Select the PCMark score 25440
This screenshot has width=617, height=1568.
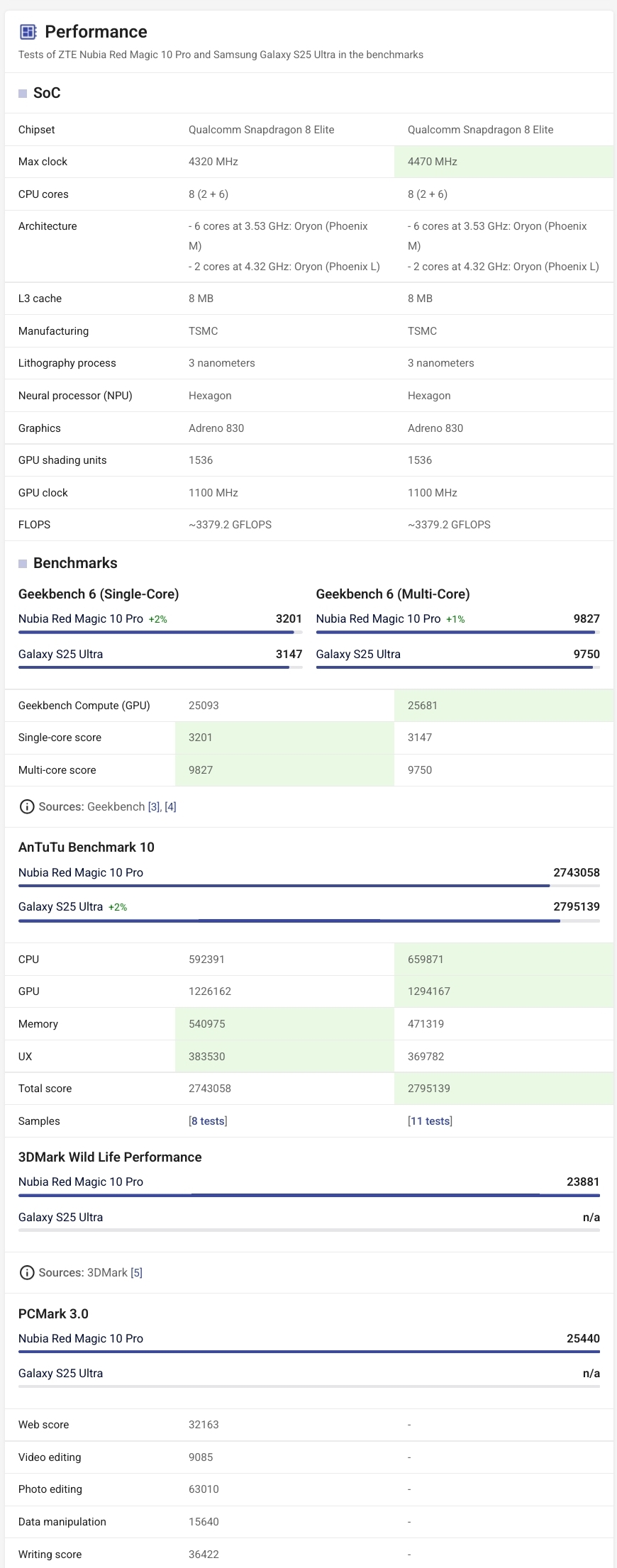click(x=583, y=1338)
